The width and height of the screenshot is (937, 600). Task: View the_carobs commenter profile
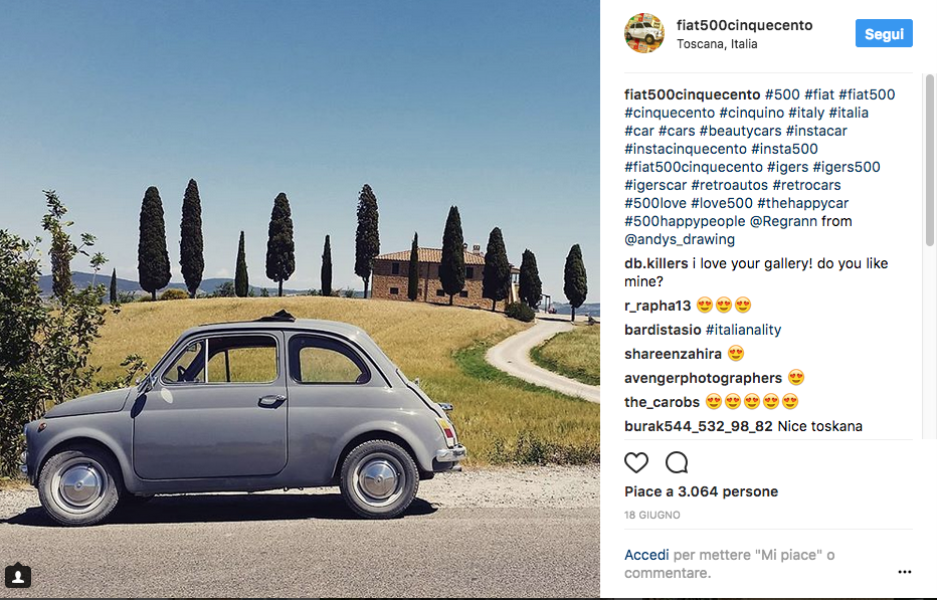[x=662, y=402]
